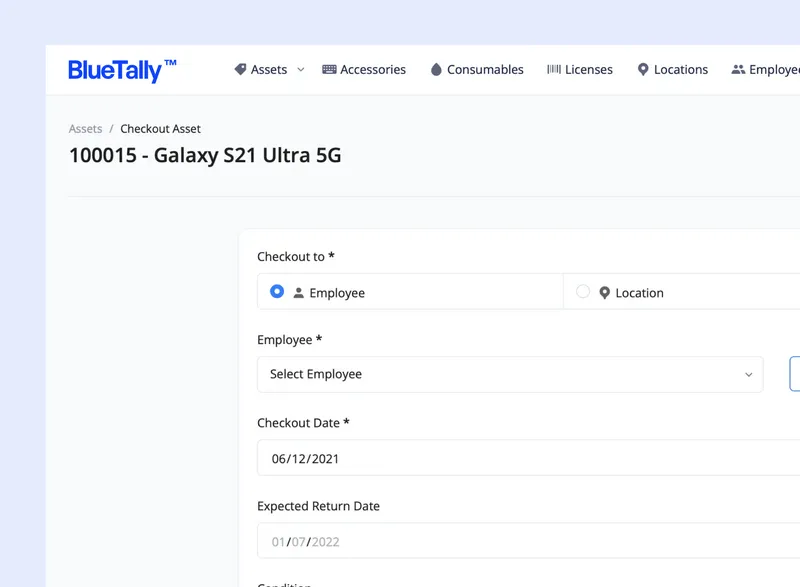Click the Assets tag icon

[x=240, y=69]
